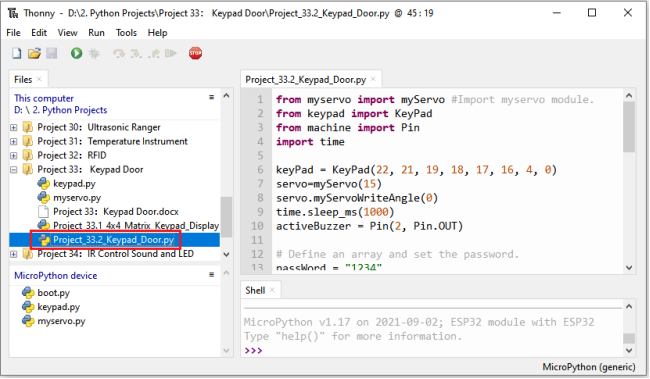Run current script with green play button
Screen dimensions: 650x379
click(76, 53)
